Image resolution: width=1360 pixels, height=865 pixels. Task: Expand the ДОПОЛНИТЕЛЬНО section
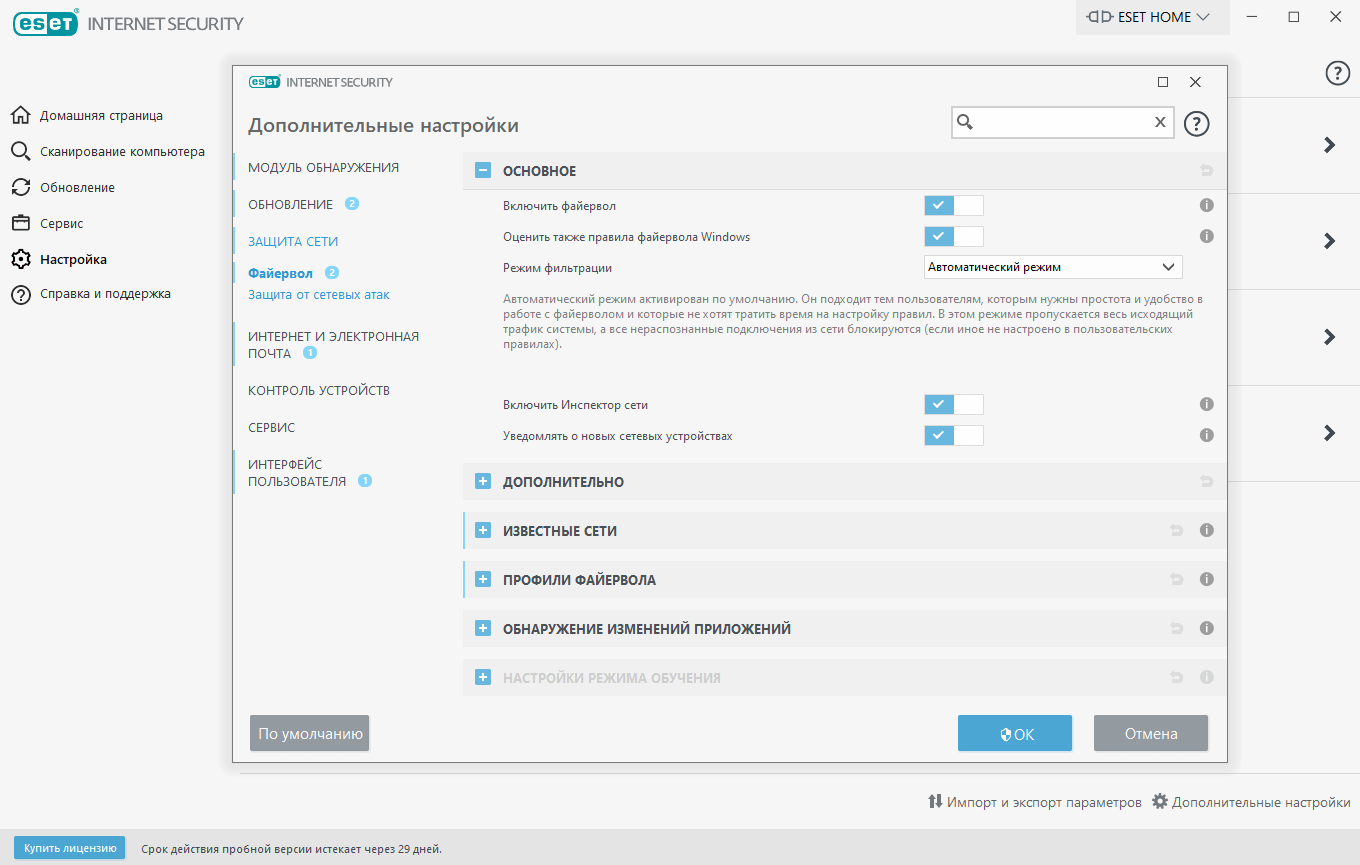tap(483, 482)
